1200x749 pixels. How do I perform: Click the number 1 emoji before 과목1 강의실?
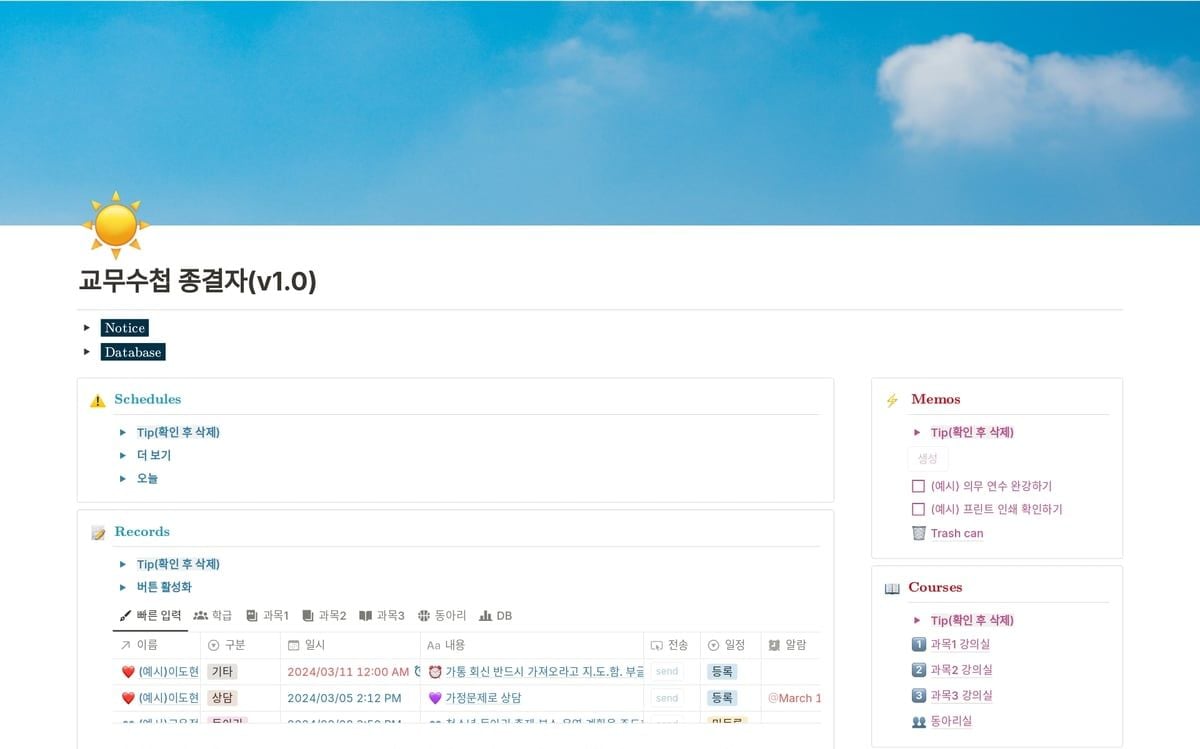coord(919,645)
